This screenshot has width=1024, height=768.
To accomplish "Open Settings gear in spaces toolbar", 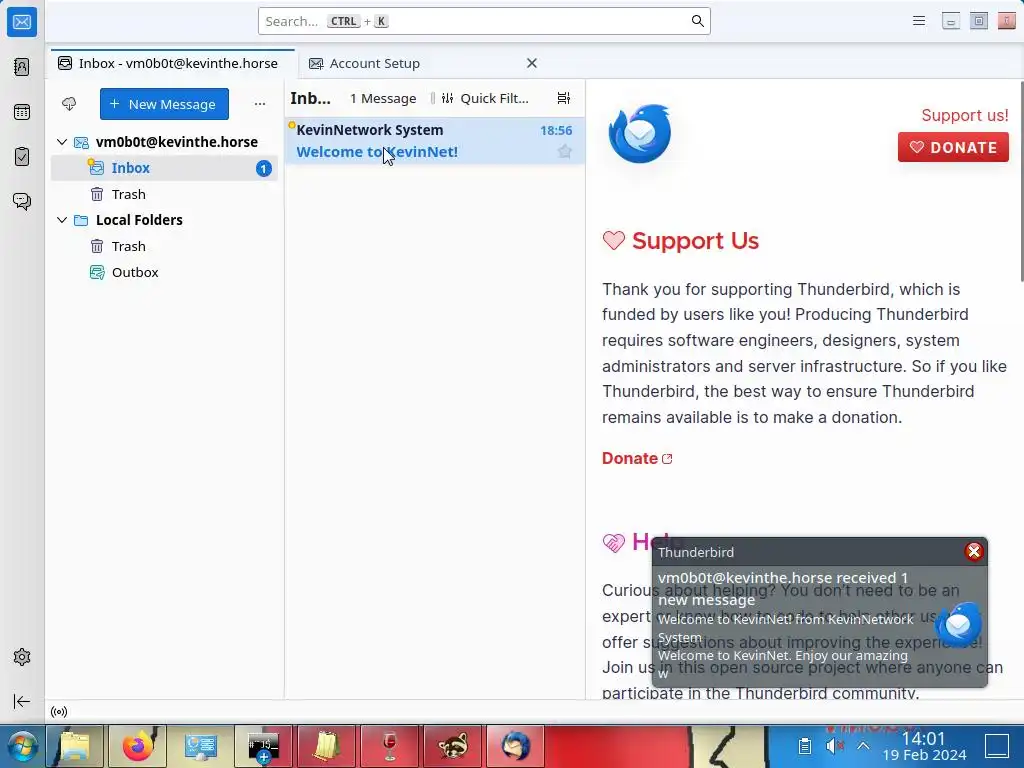I will coord(22,657).
